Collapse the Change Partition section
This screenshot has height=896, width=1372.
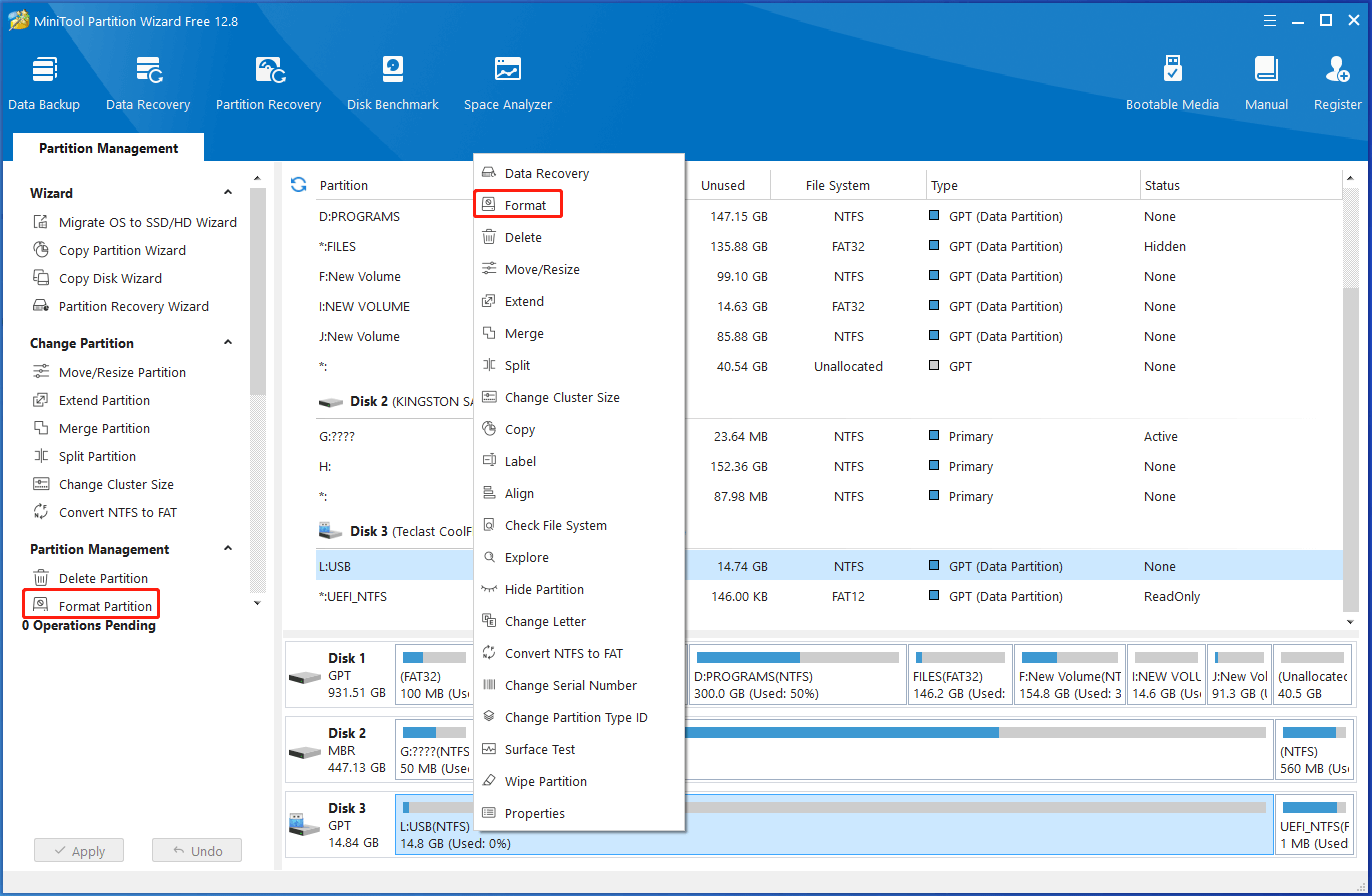click(x=228, y=343)
